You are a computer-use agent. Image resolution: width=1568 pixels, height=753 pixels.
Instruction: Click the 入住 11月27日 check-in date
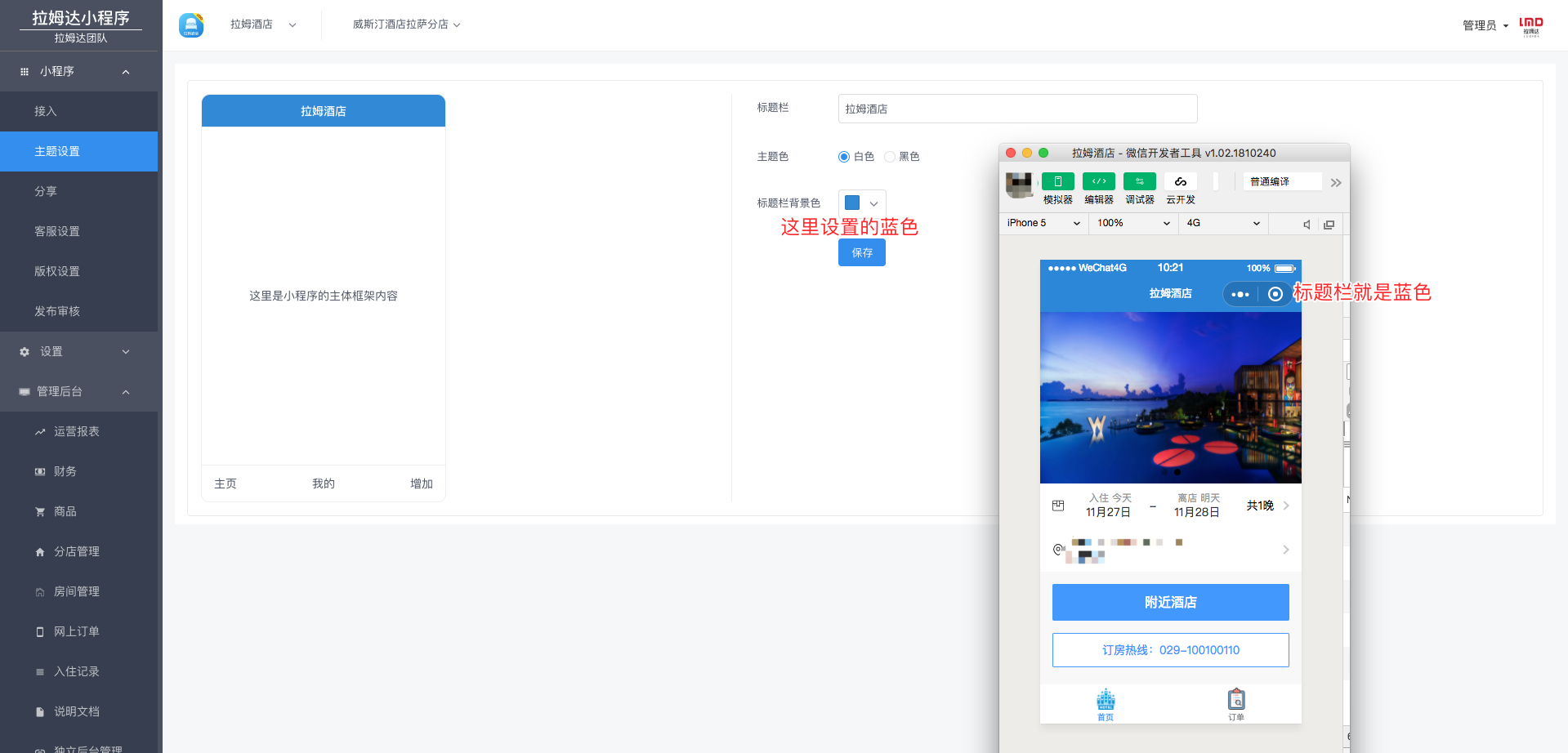(x=1109, y=506)
